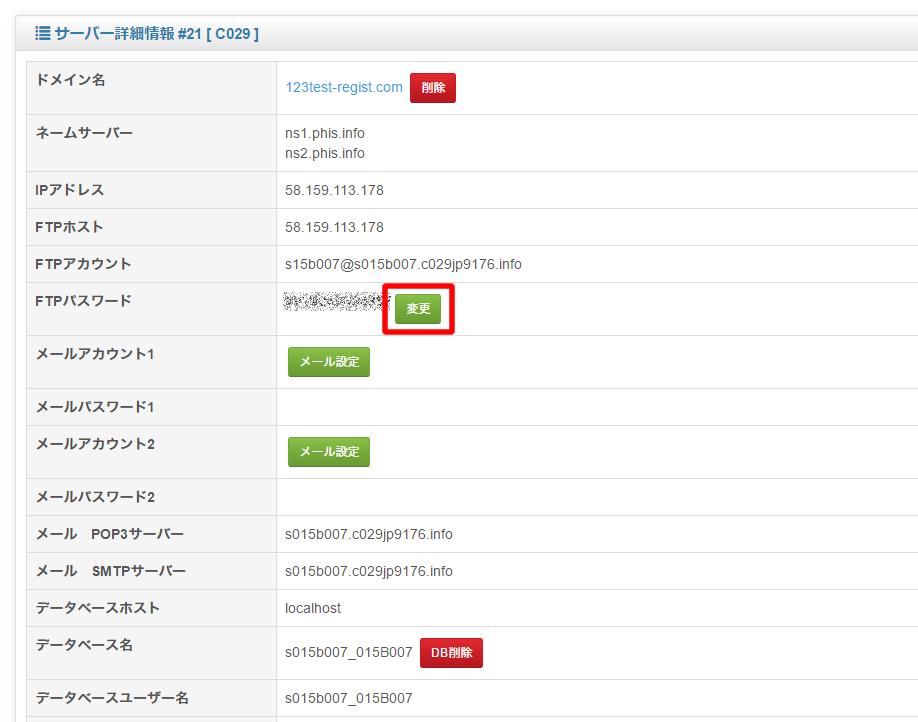Click the サーバー詳細情報 #21 header title
This screenshot has height=722, width=918.
156,33
